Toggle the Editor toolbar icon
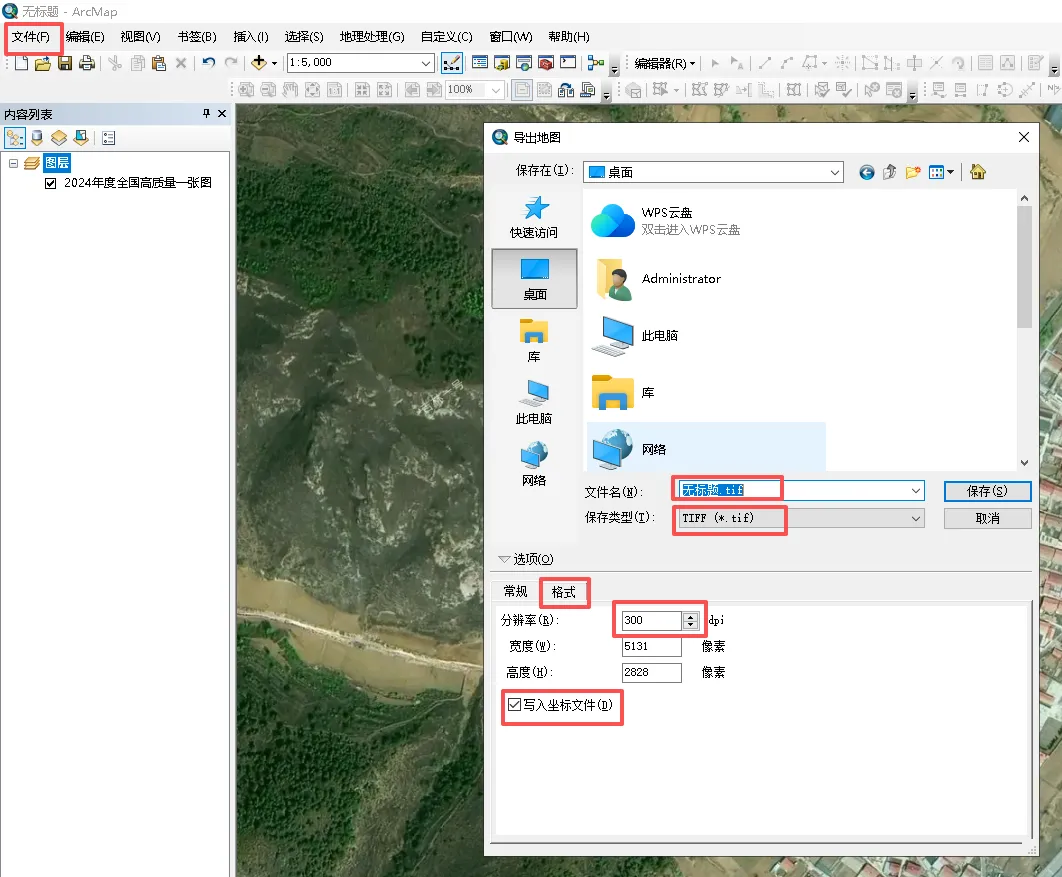 point(452,63)
